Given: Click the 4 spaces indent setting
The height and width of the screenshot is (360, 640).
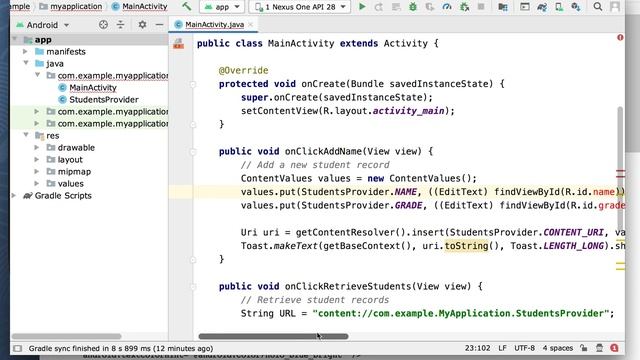Looking at the screenshot, I should 558,348.
